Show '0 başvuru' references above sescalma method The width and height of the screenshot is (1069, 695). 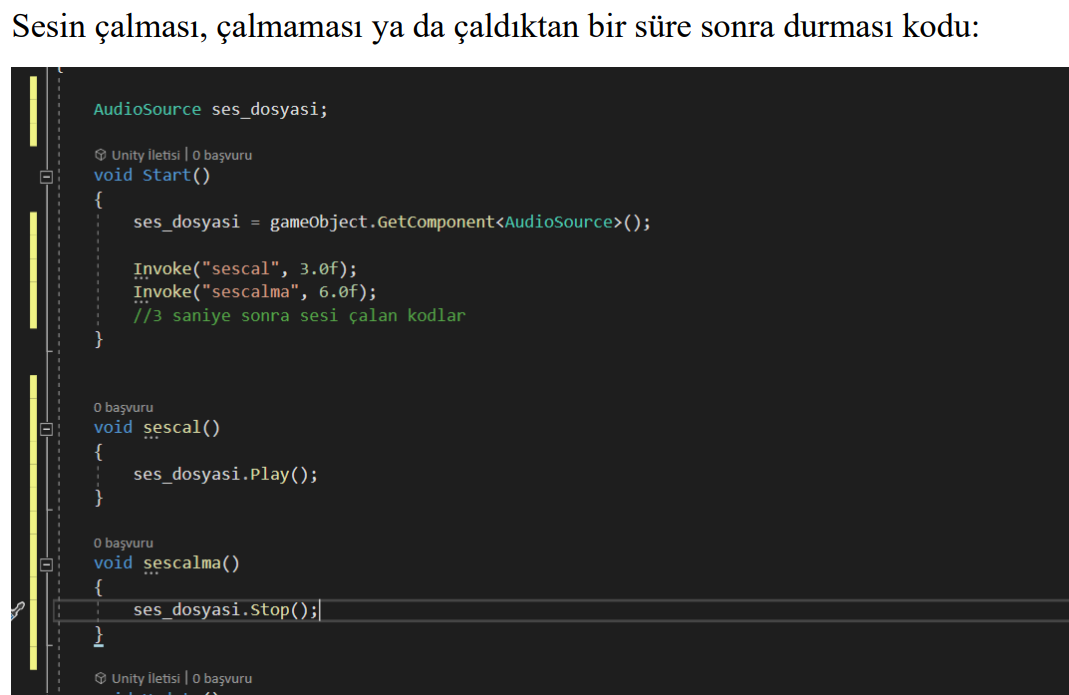click(123, 542)
